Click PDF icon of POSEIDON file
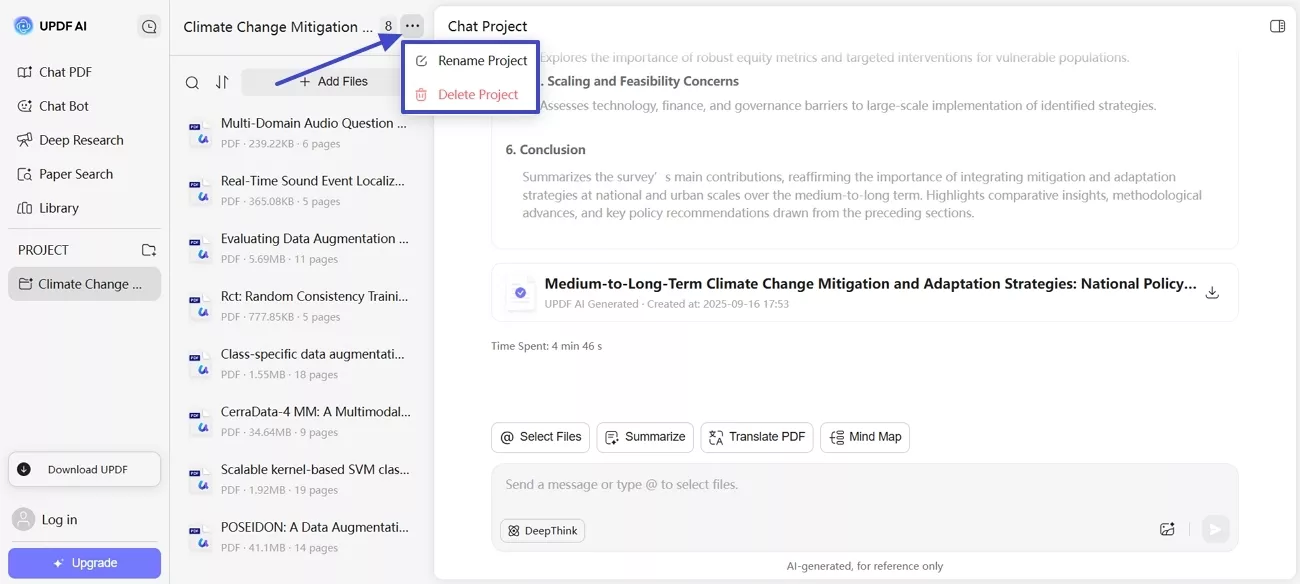1300x584 pixels. 199,537
